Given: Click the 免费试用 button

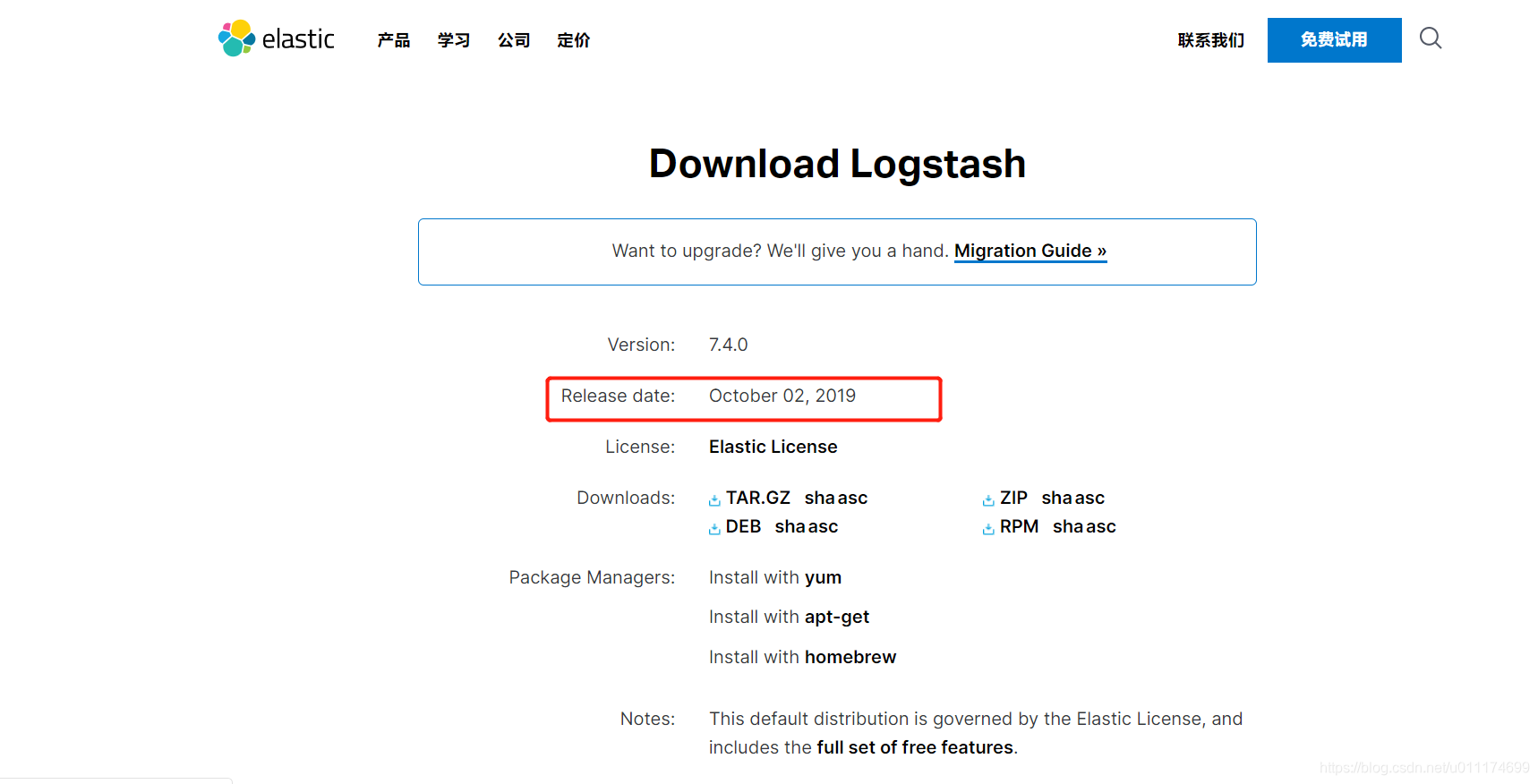Looking at the screenshot, I should pos(1335,40).
